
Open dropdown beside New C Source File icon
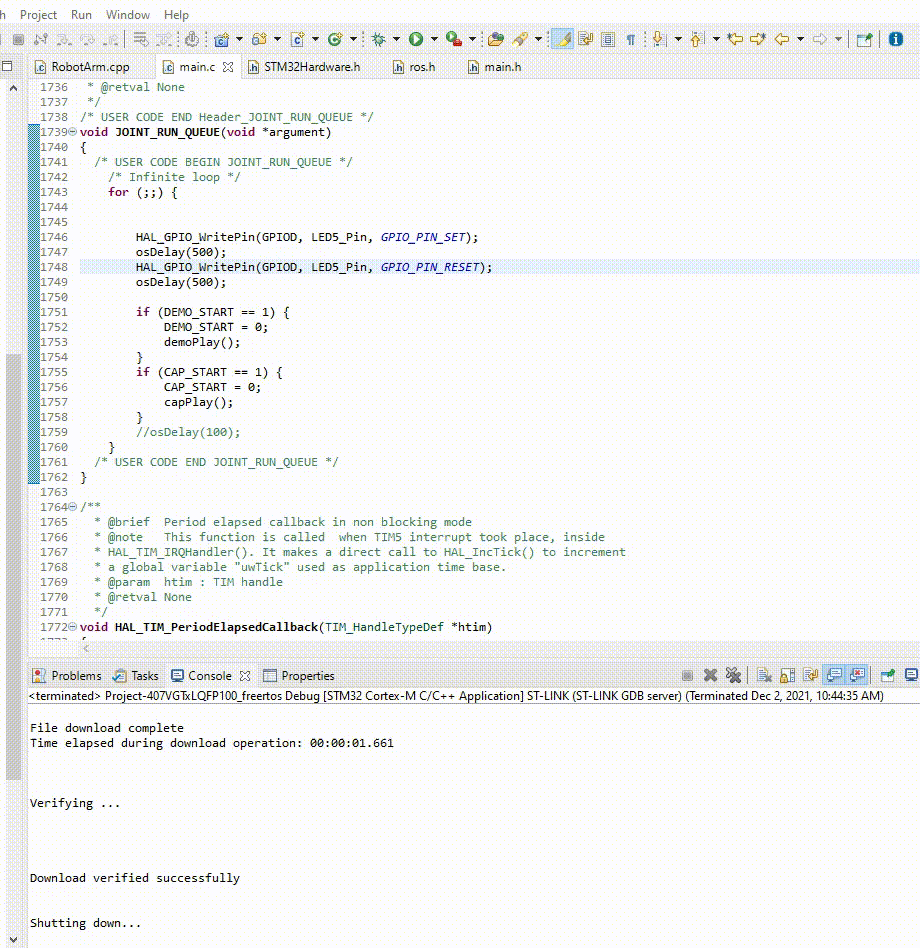pos(316,40)
